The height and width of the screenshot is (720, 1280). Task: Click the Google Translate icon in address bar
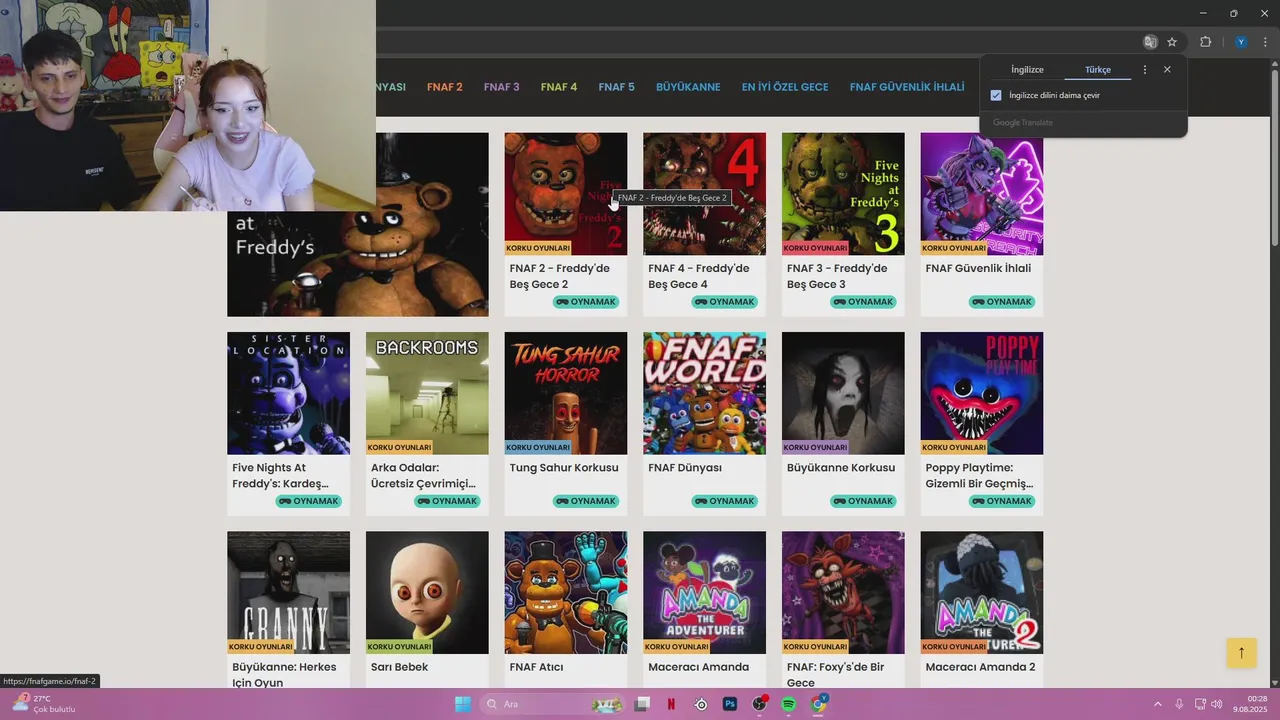tap(1150, 42)
